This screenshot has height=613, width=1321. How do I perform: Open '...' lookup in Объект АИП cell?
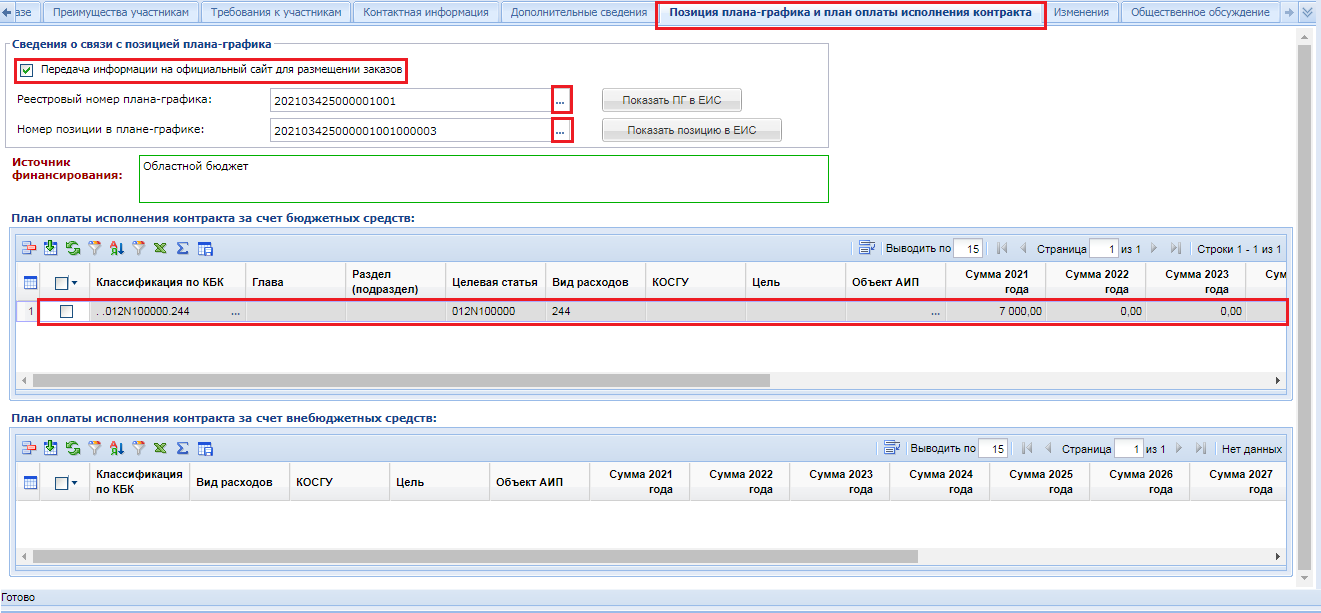pyautogui.click(x=935, y=312)
